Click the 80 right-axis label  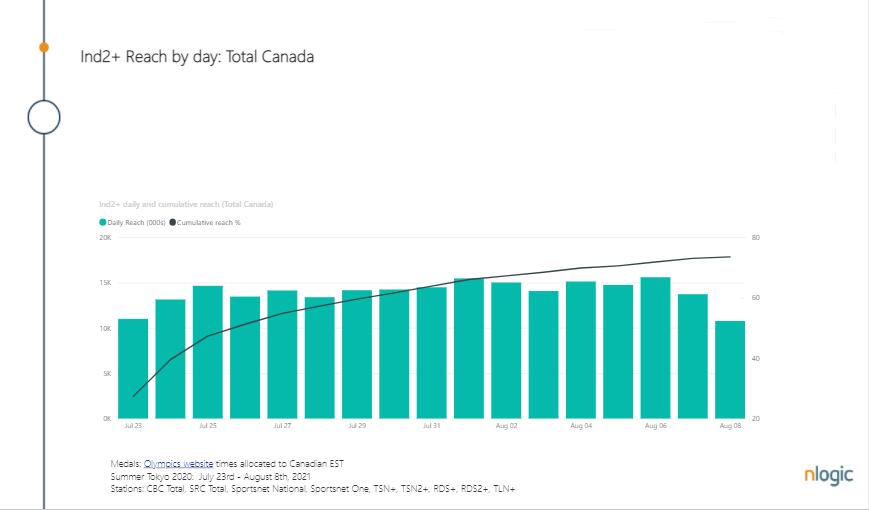point(755,237)
